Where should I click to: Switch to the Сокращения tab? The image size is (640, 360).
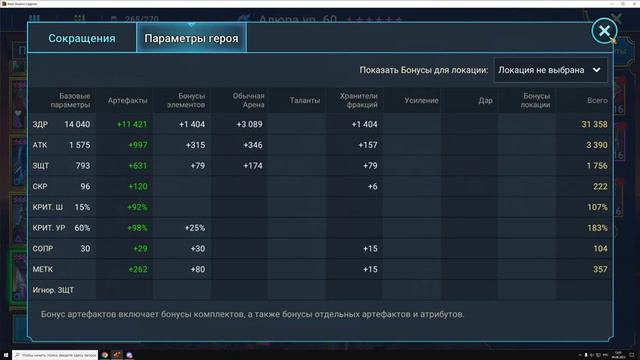pyautogui.click(x=82, y=38)
